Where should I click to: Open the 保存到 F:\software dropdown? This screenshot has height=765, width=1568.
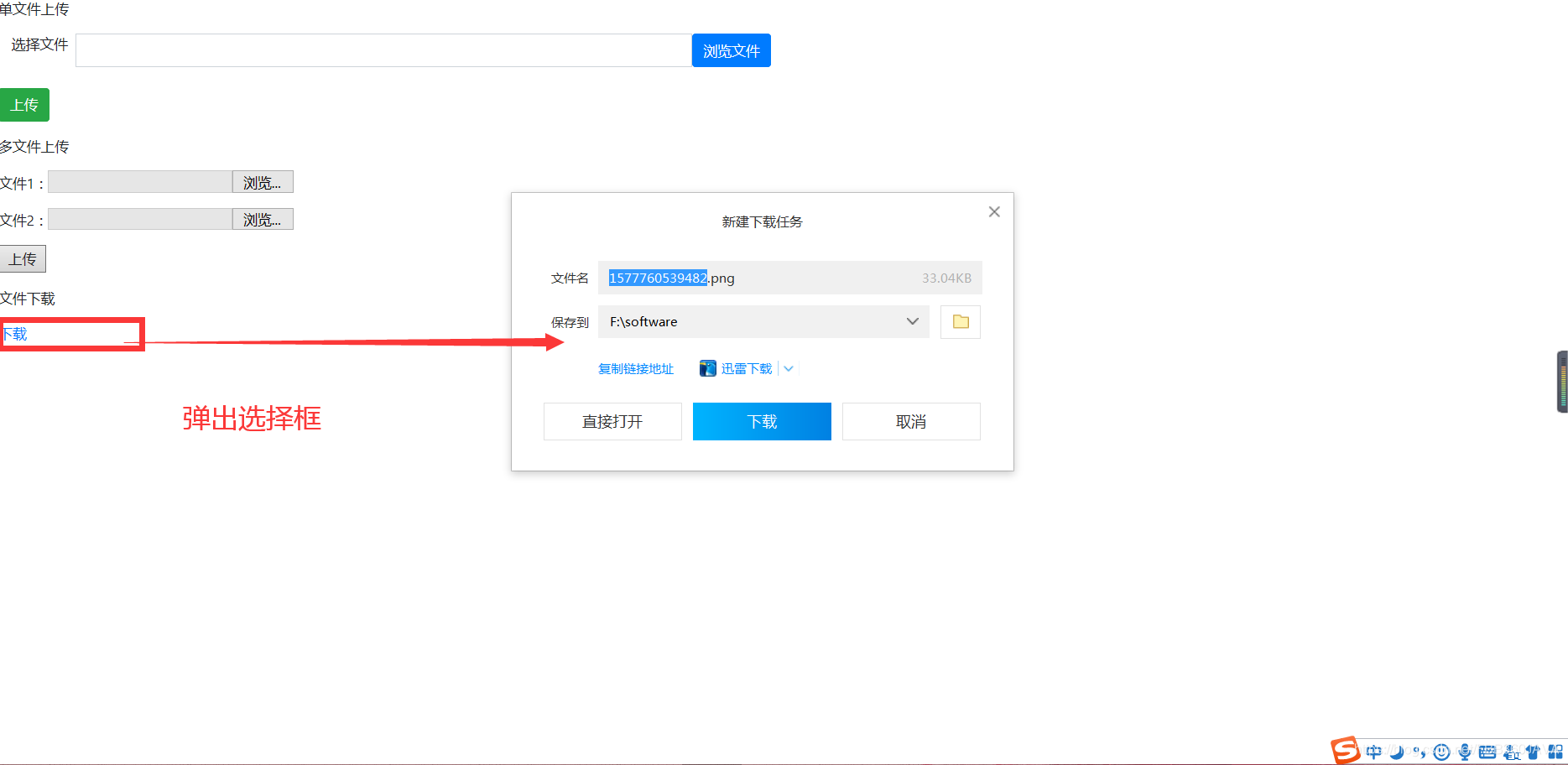763,322
